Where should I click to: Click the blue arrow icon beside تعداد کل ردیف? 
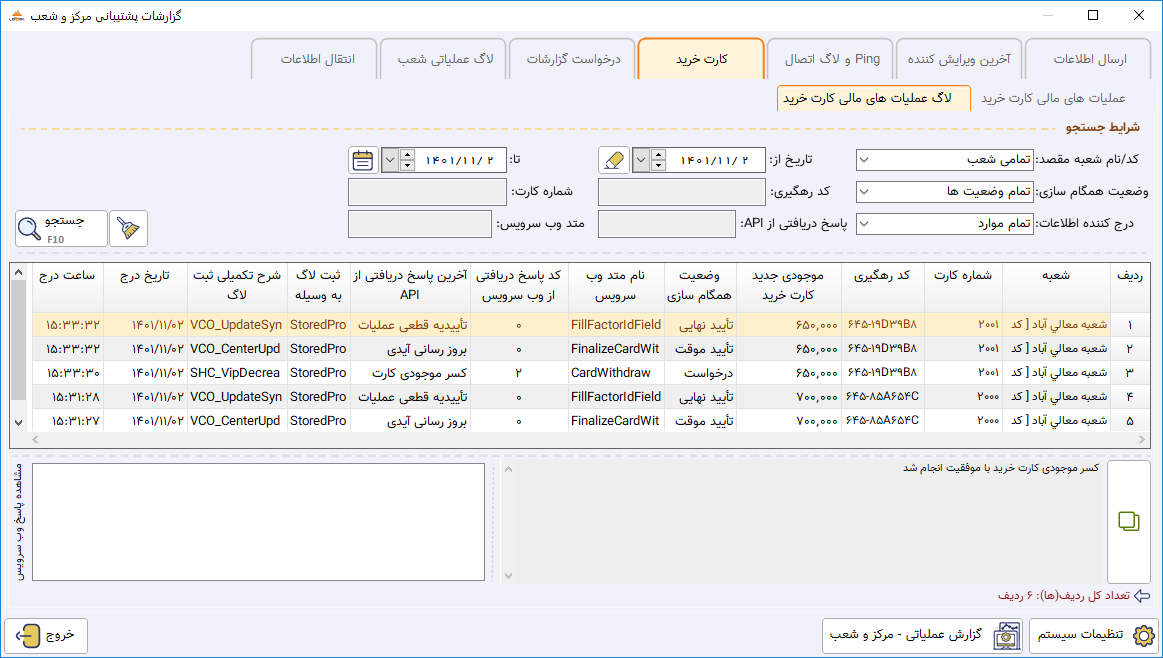1142,596
